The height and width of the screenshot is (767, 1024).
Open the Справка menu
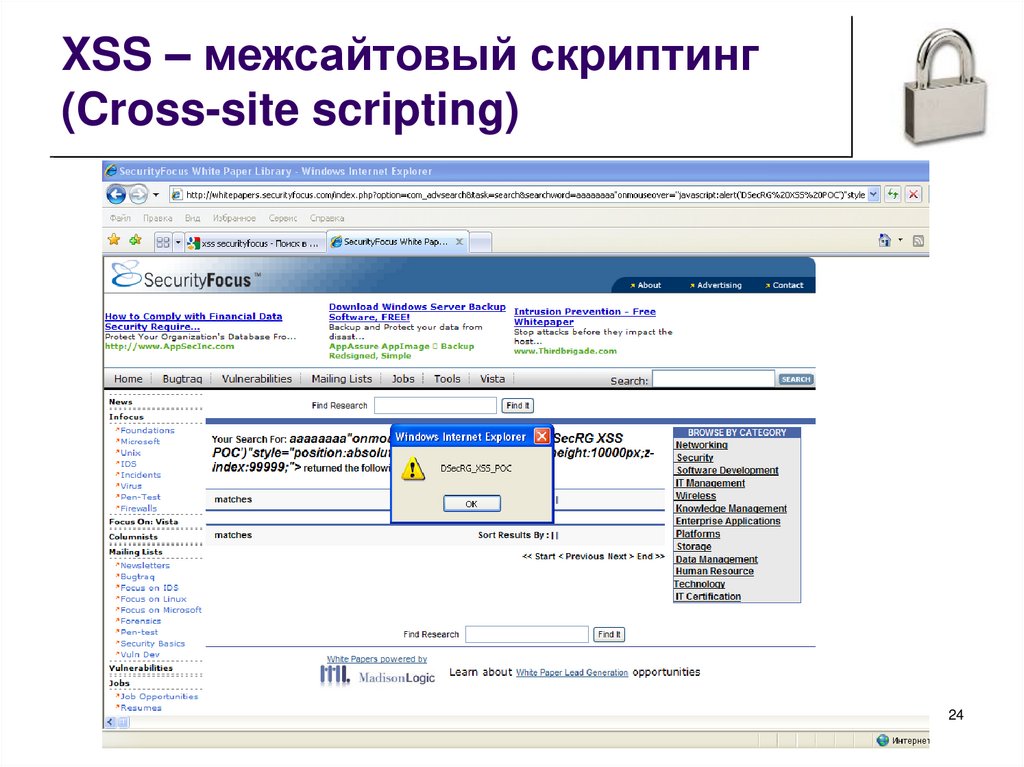(327, 218)
